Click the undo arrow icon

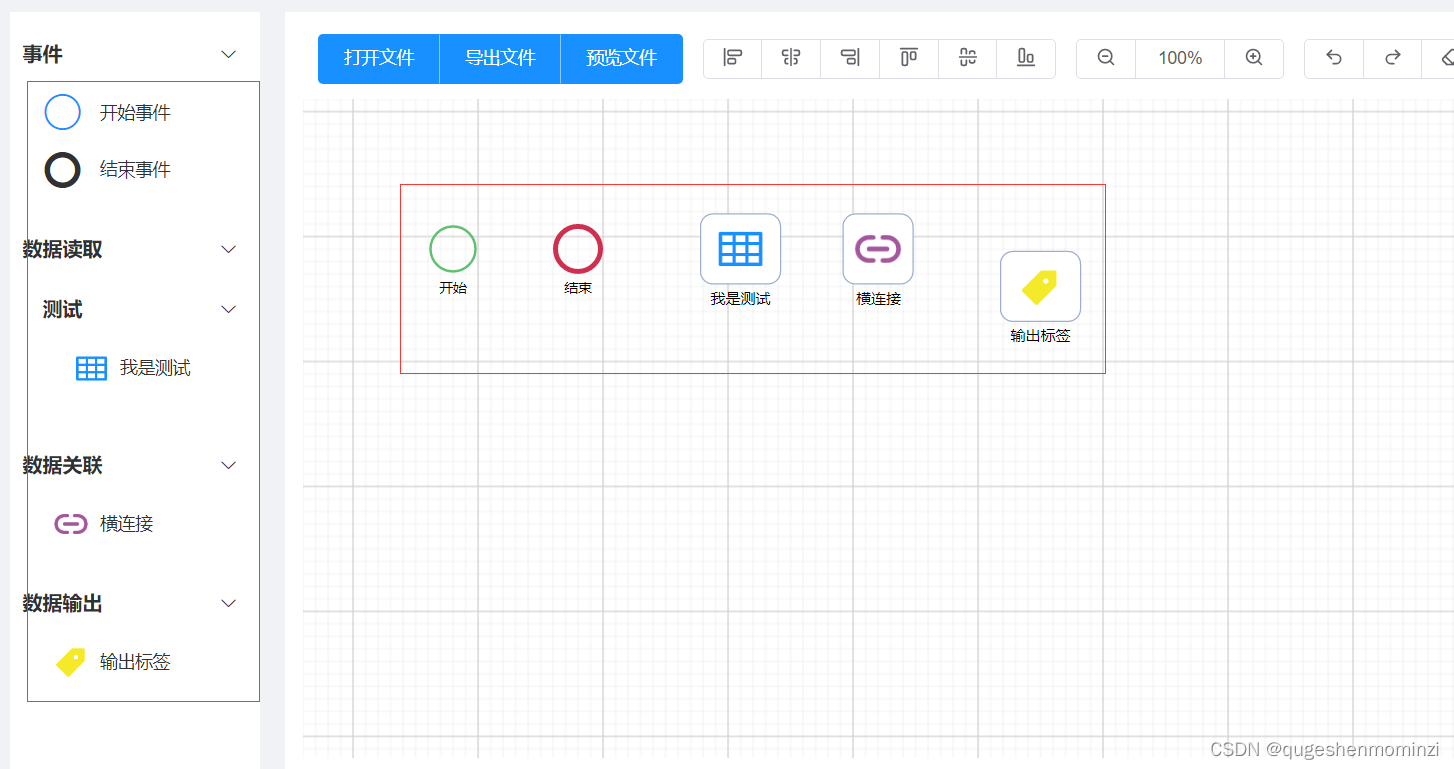click(1333, 58)
